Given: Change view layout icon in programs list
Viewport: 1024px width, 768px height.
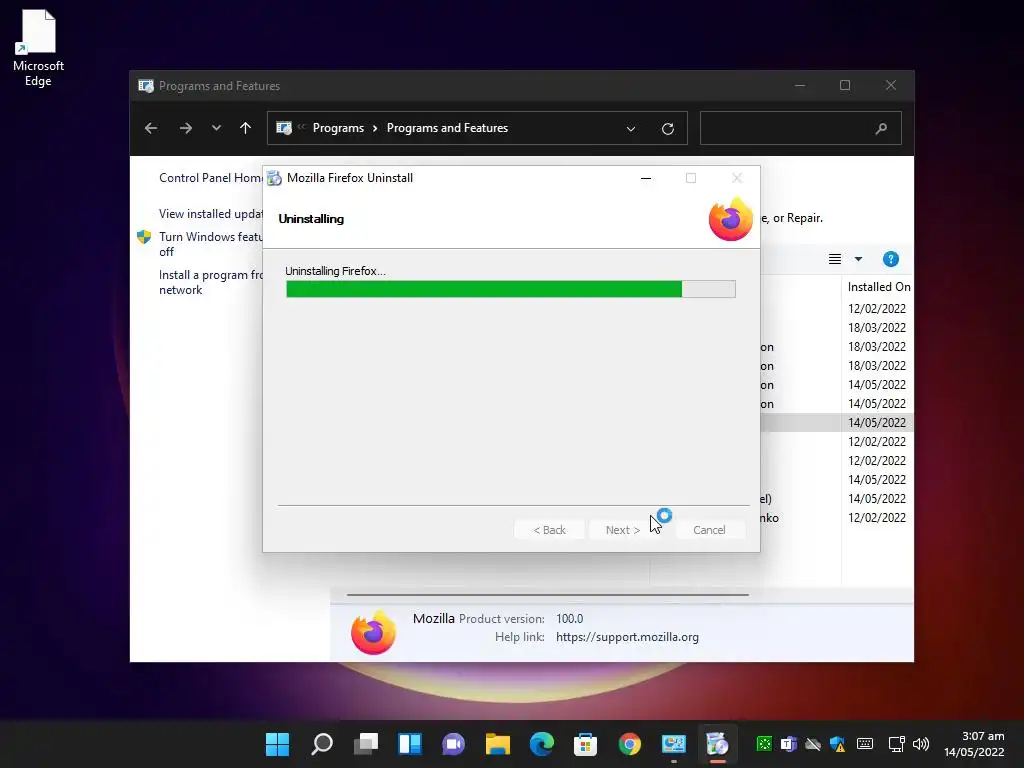Looking at the screenshot, I should point(835,259).
